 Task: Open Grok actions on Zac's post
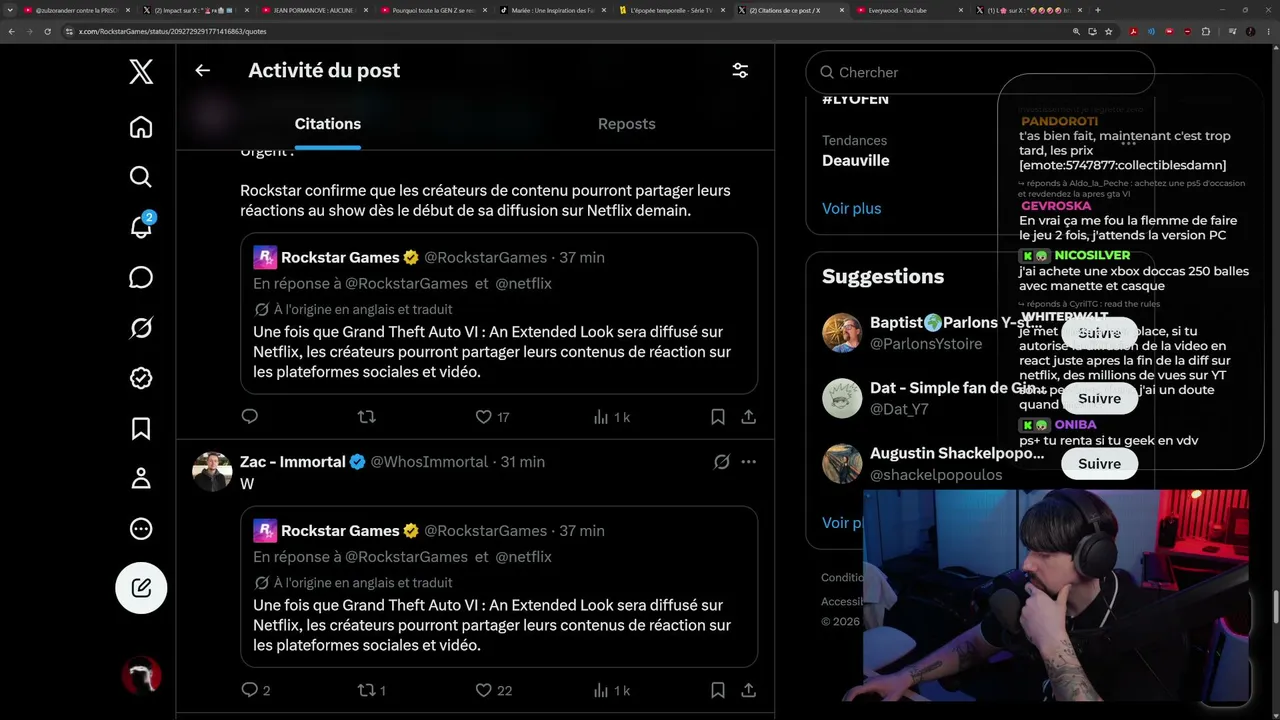721,462
